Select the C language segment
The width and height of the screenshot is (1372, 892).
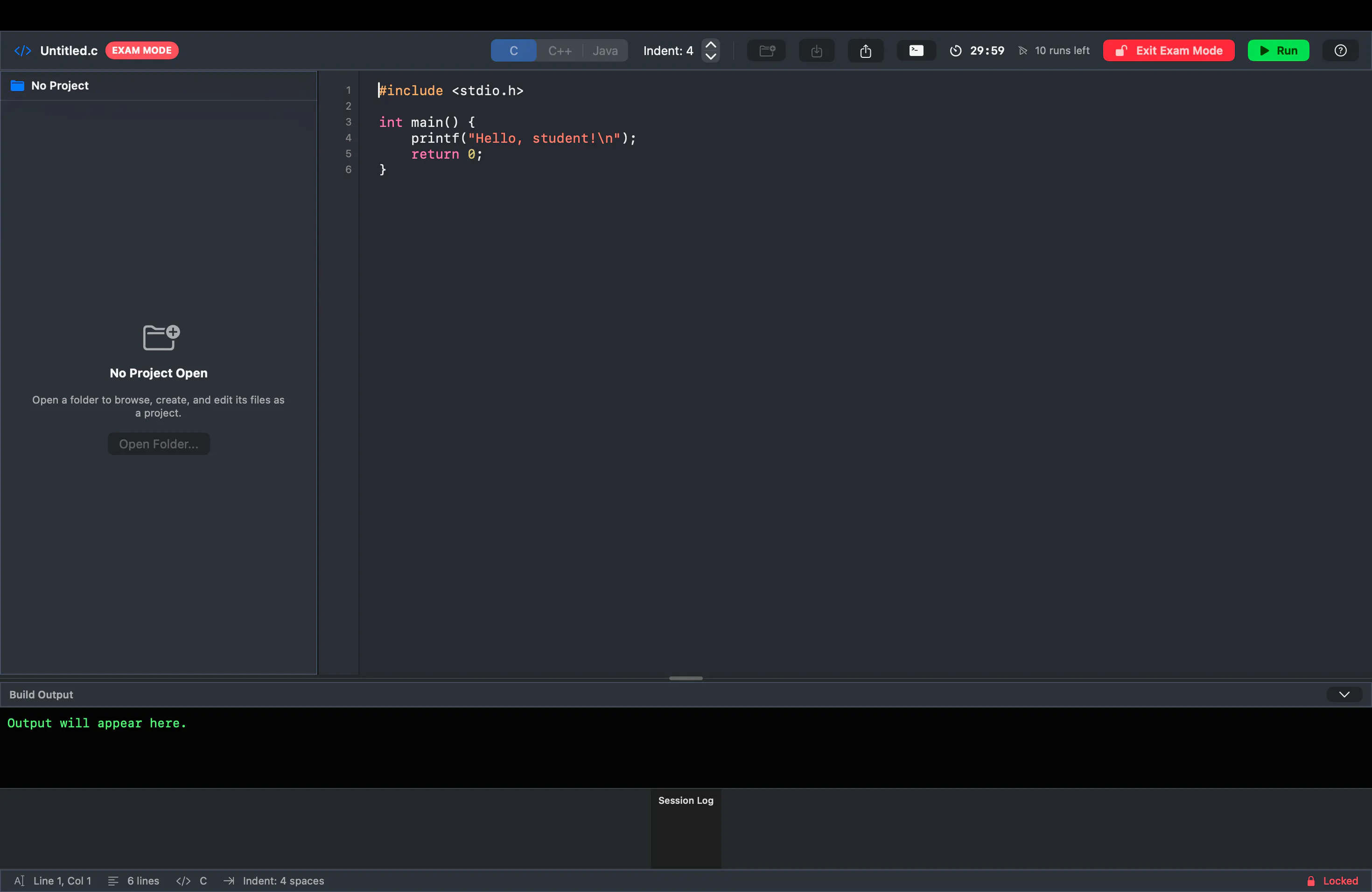[x=513, y=51]
